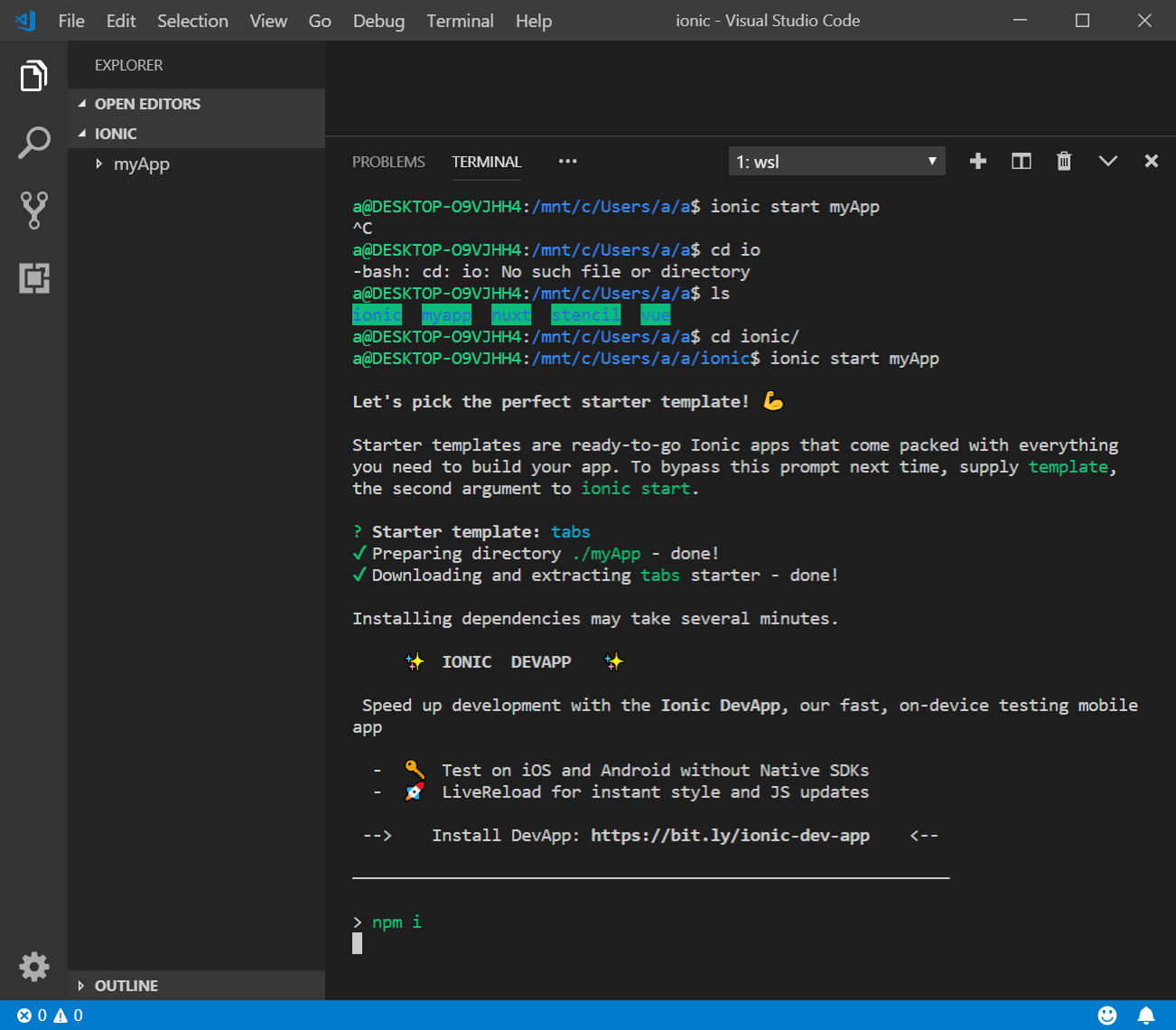Image resolution: width=1176 pixels, height=1030 pixels.
Task: Open the notifications bell in status bar
Action: point(1146,1016)
